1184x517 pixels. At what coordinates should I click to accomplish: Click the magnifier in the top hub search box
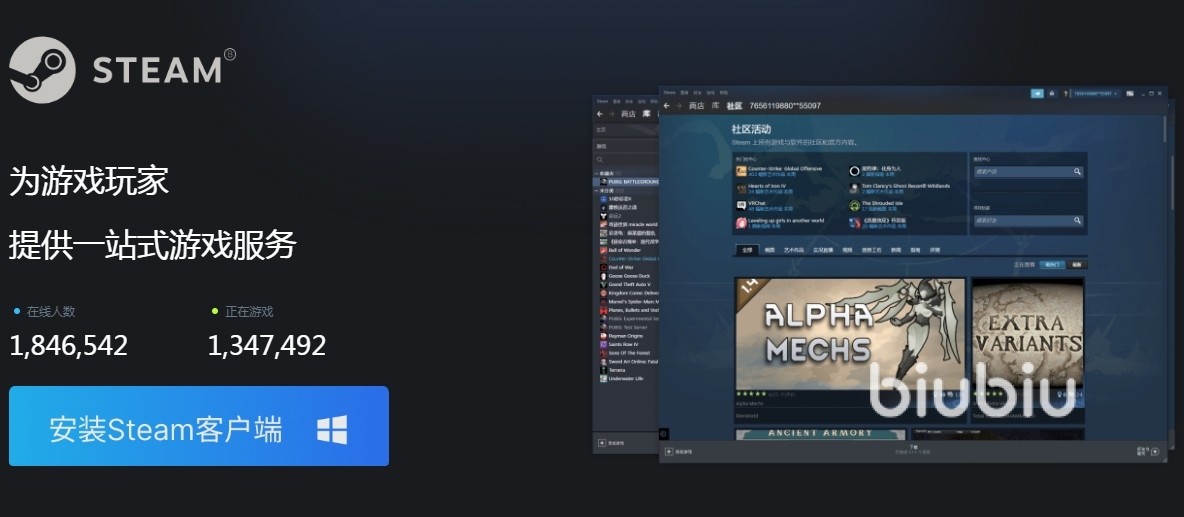coord(1077,172)
